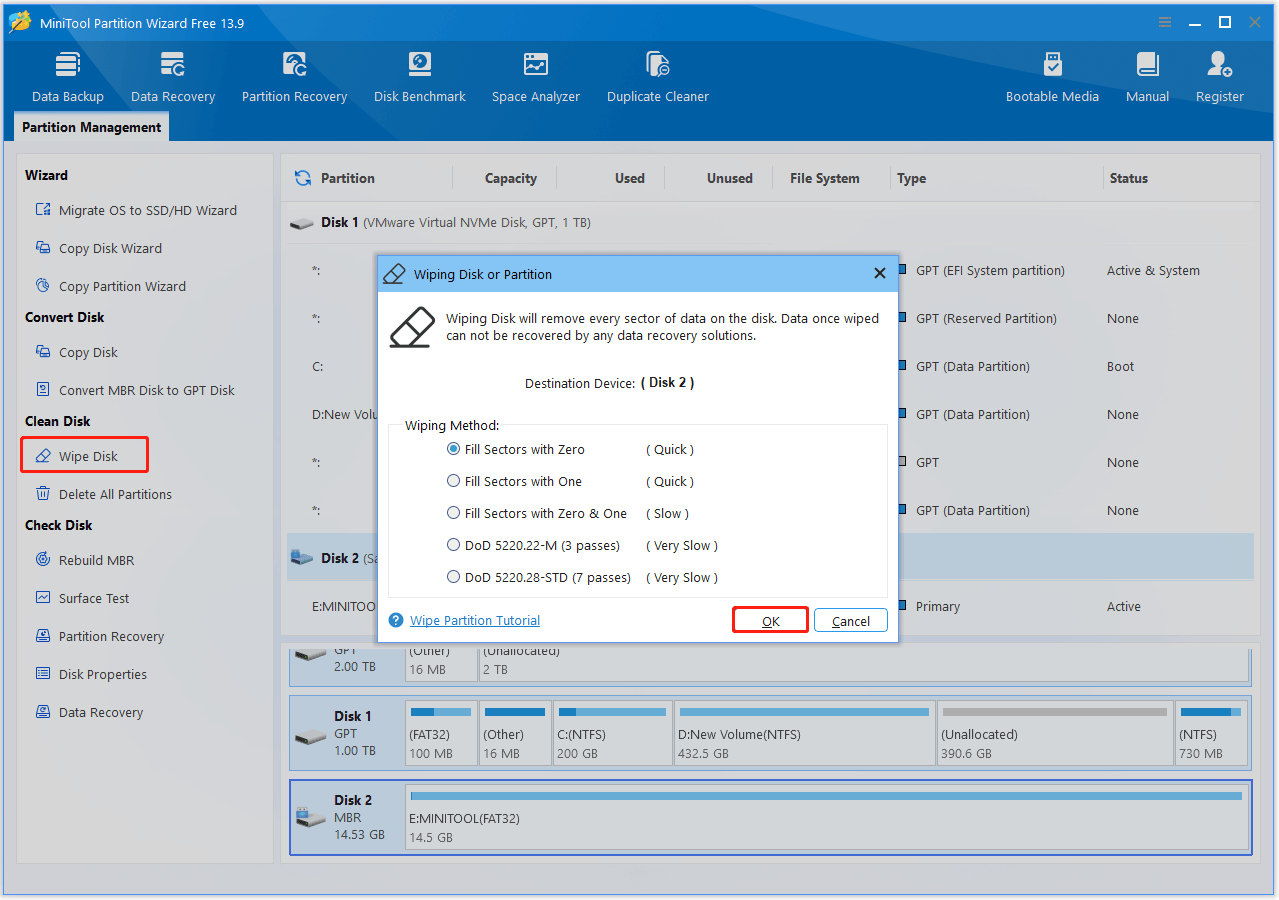Open Data Recovery in the sidebar
The height and width of the screenshot is (900, 1279).
[x=89, y=712]
